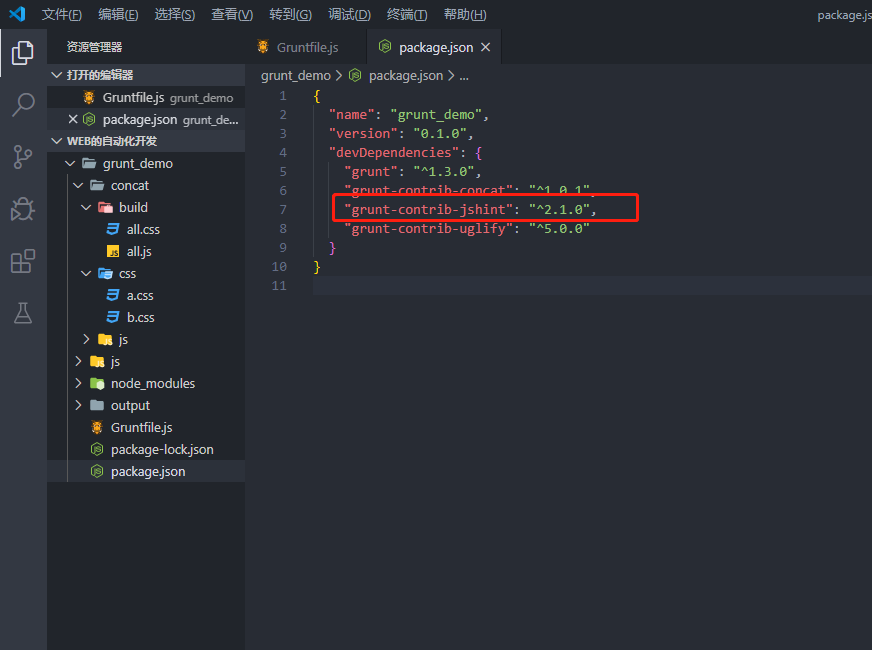This screenshot has height=650, width=872.
Task: Expand the node_modules folder
Action: (x=78, y=383)
